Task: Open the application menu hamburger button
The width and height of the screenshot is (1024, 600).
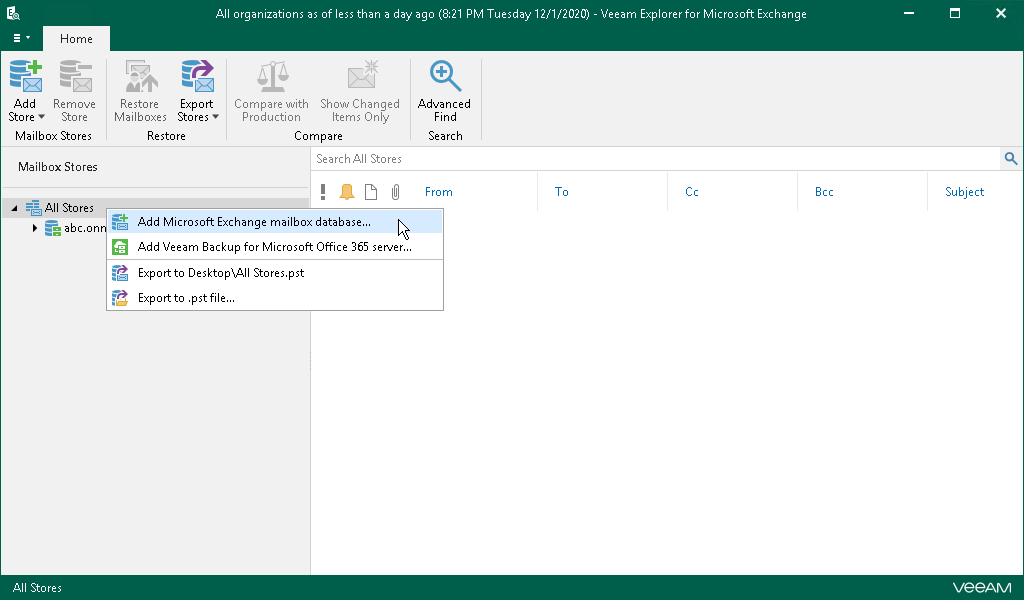Action: click(21, 38)
